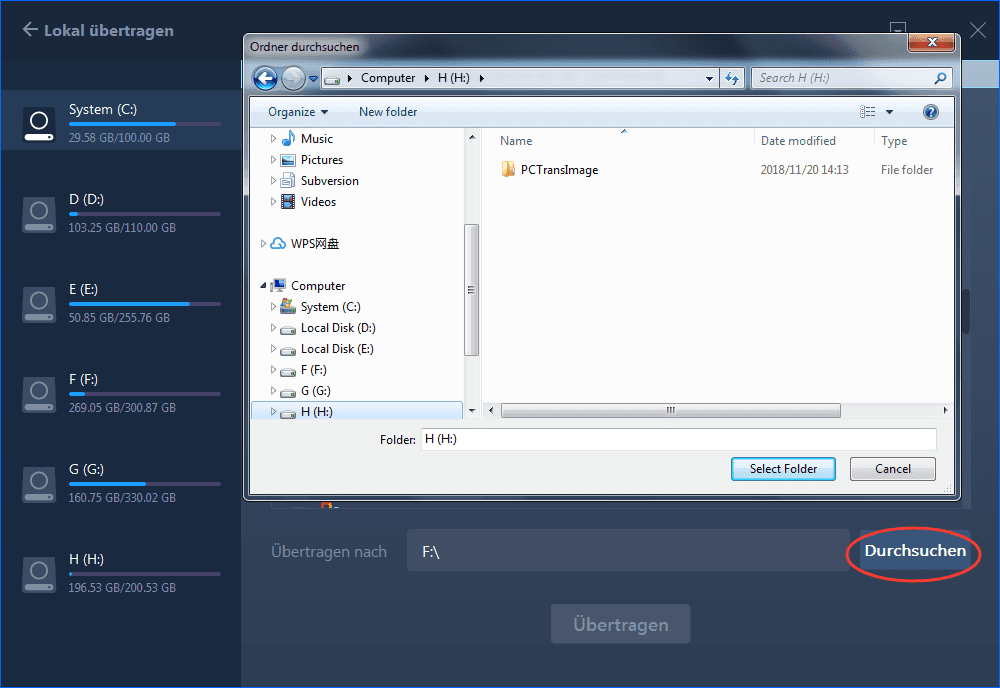Click the Durchsuchen button

pyautogui.click(x=915, y=551)
